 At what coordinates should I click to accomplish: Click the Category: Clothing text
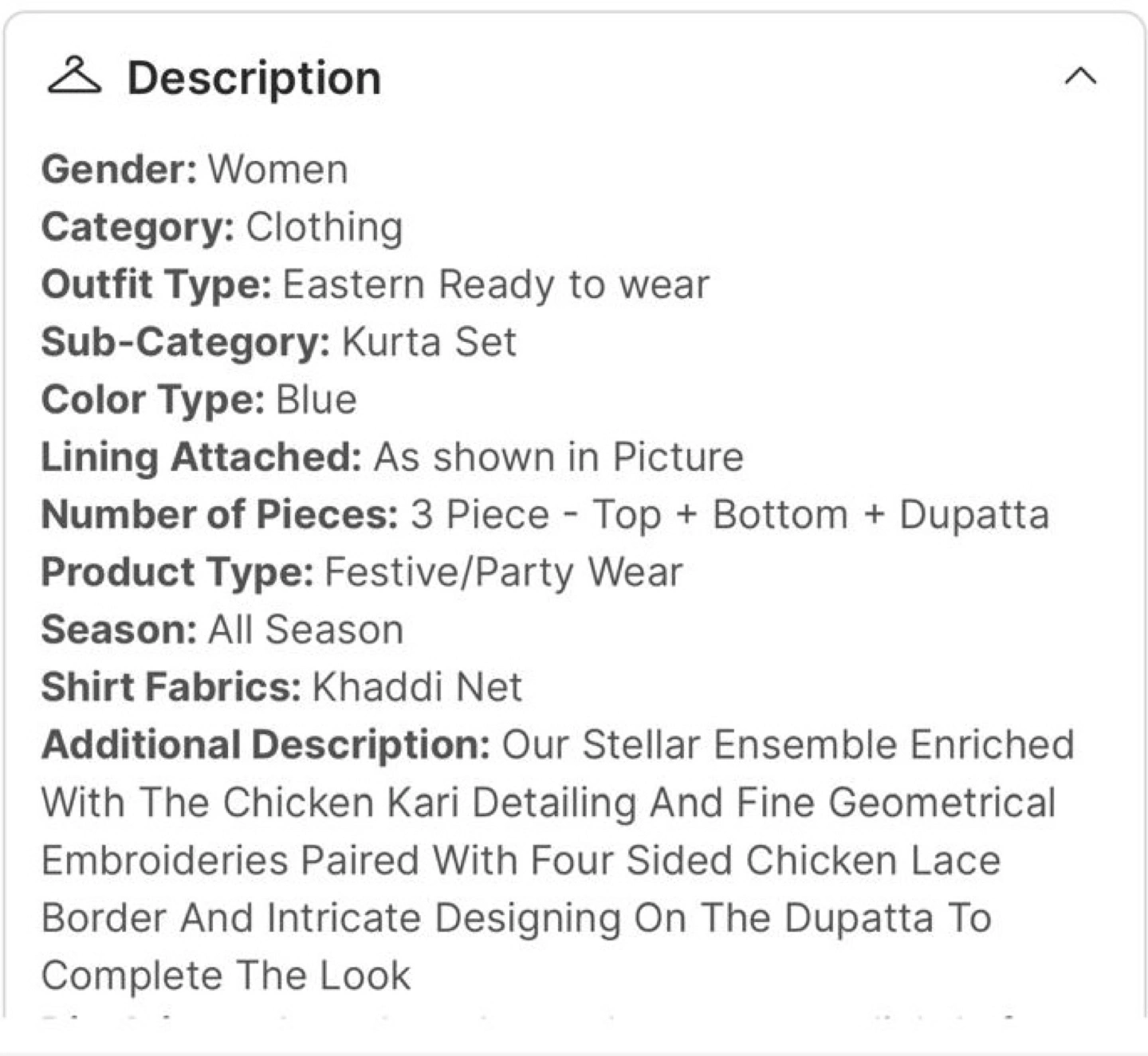[x=222, y=227]
